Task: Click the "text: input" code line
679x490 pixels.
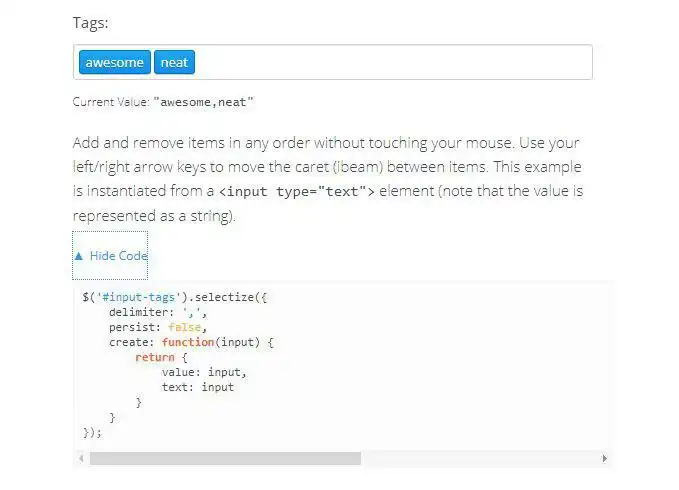Action: click(197, 387)
